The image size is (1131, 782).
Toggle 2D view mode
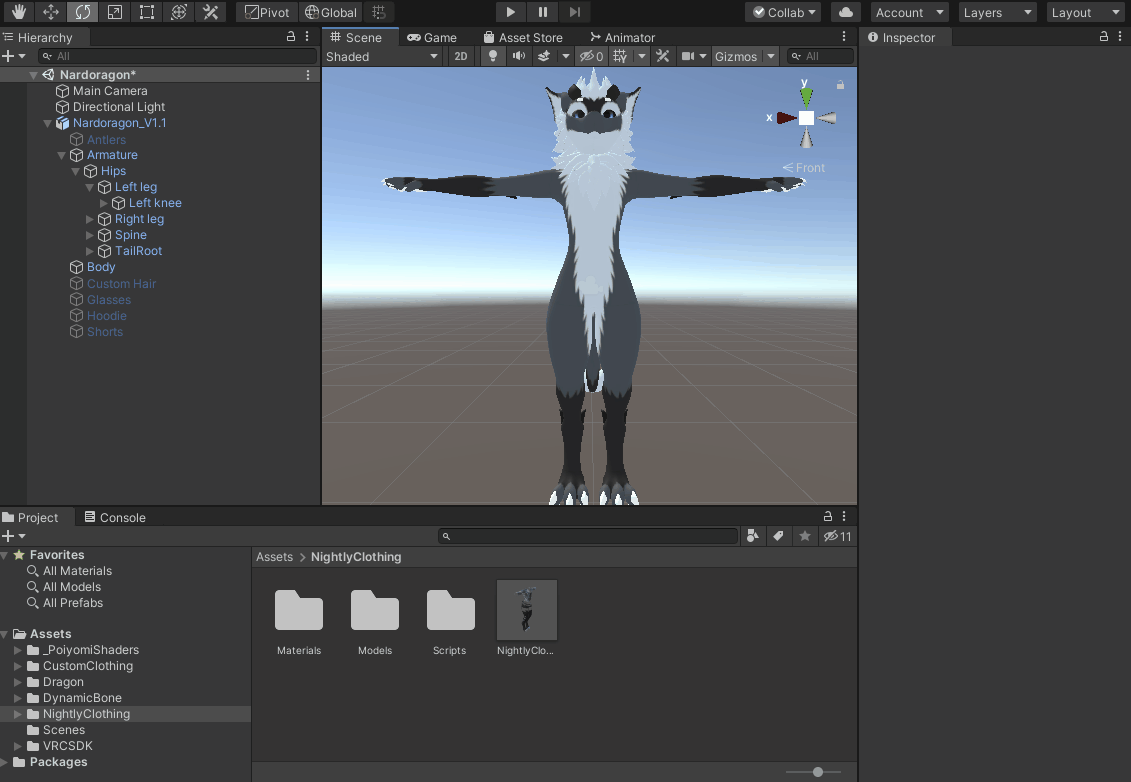(x=460, y=56)
